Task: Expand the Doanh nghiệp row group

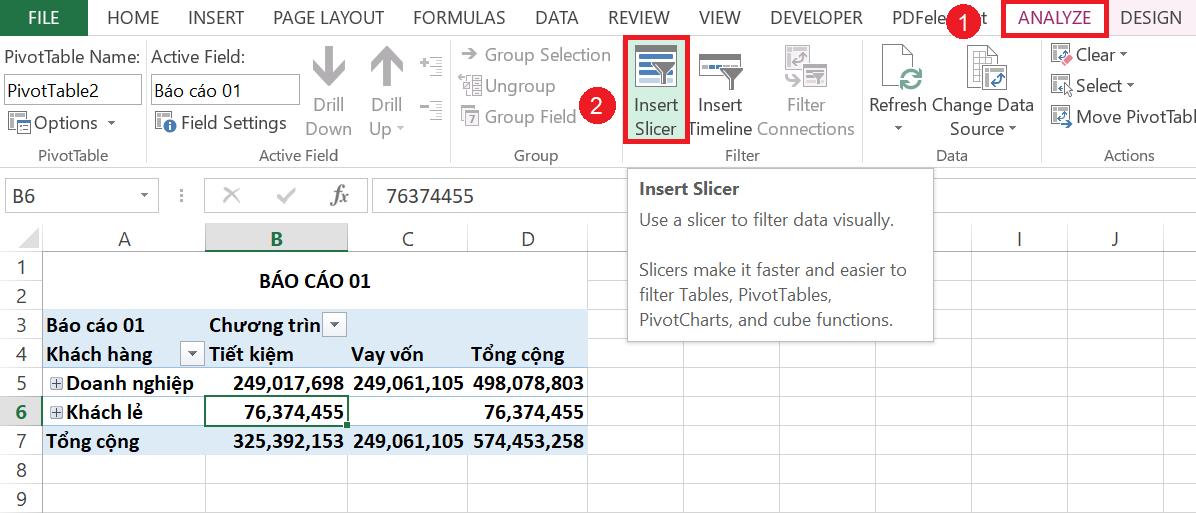Action: pyautogui.click(x=56, y=383)
